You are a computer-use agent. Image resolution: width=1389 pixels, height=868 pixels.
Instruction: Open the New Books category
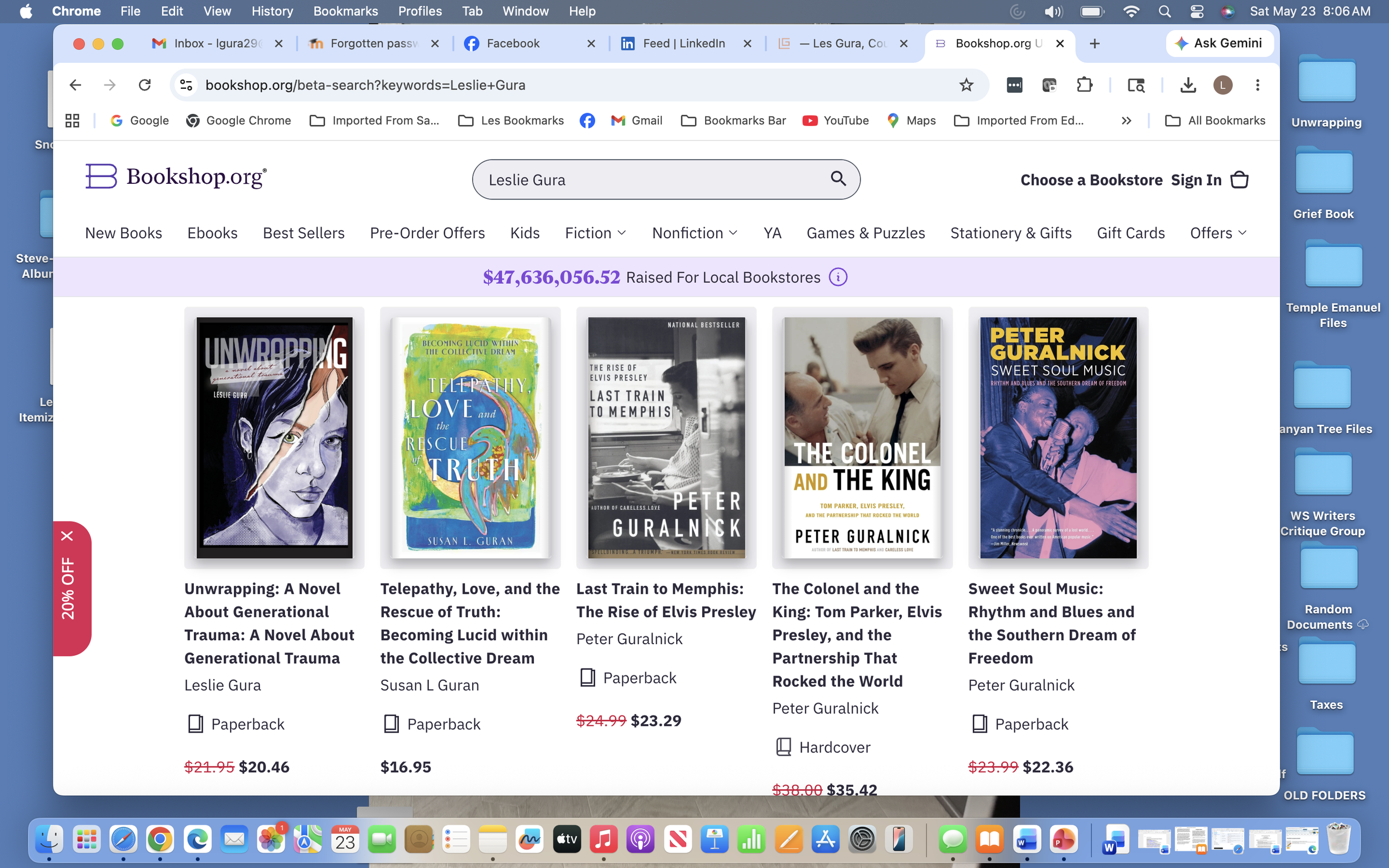pyautogui.click(x=123, y=233)
